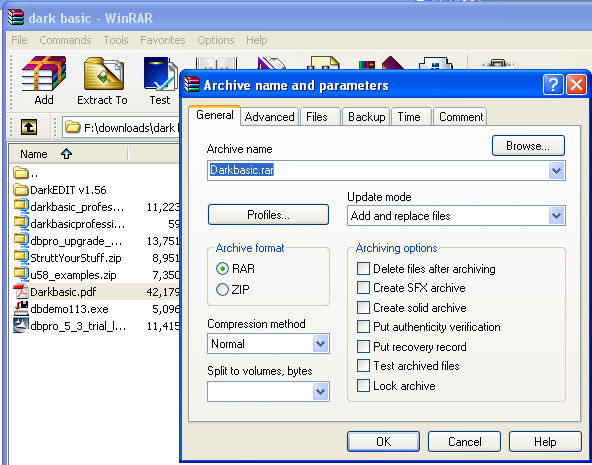Image resolution: width=592 pixels, height=465 pixels.
Task: Select ZIP archive format
Action: pyautogui.click(x=222, y=289)
